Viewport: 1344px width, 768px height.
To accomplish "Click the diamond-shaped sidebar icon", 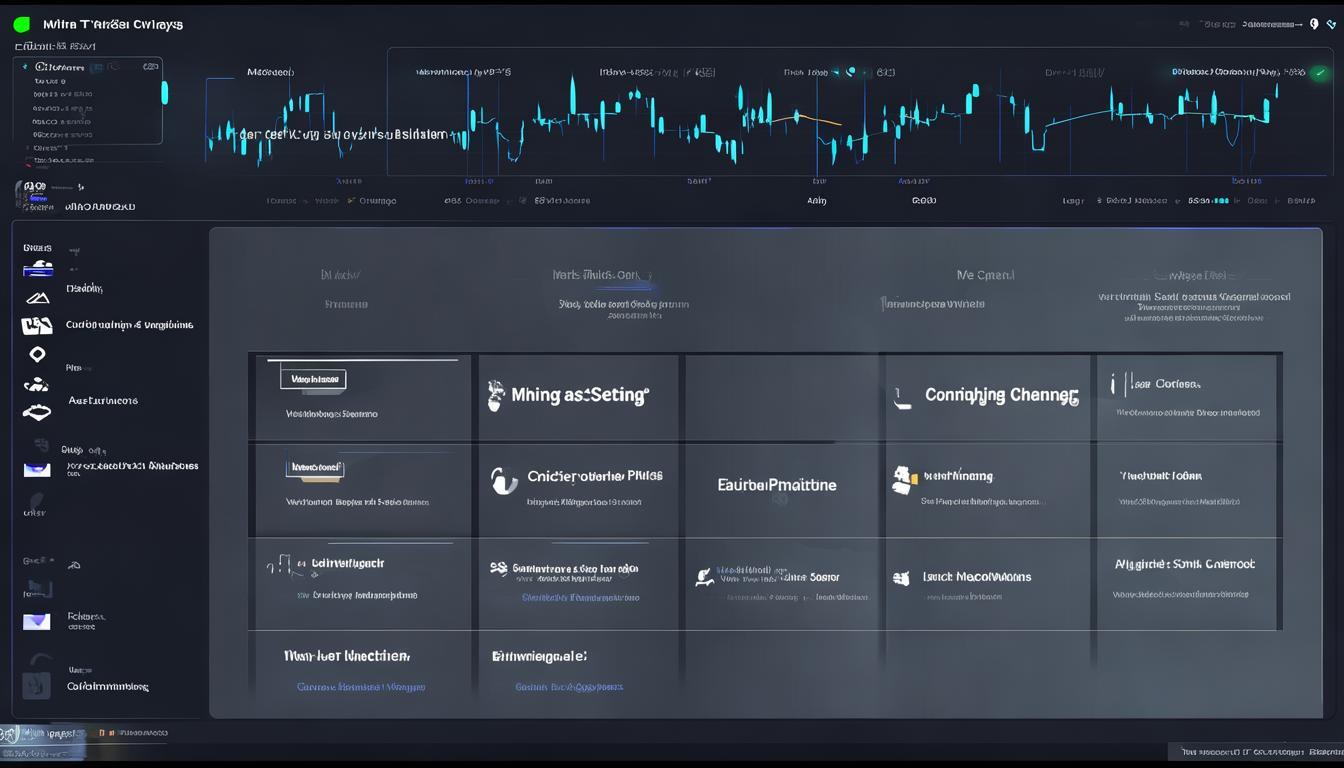I will click(x=37, y=354).
